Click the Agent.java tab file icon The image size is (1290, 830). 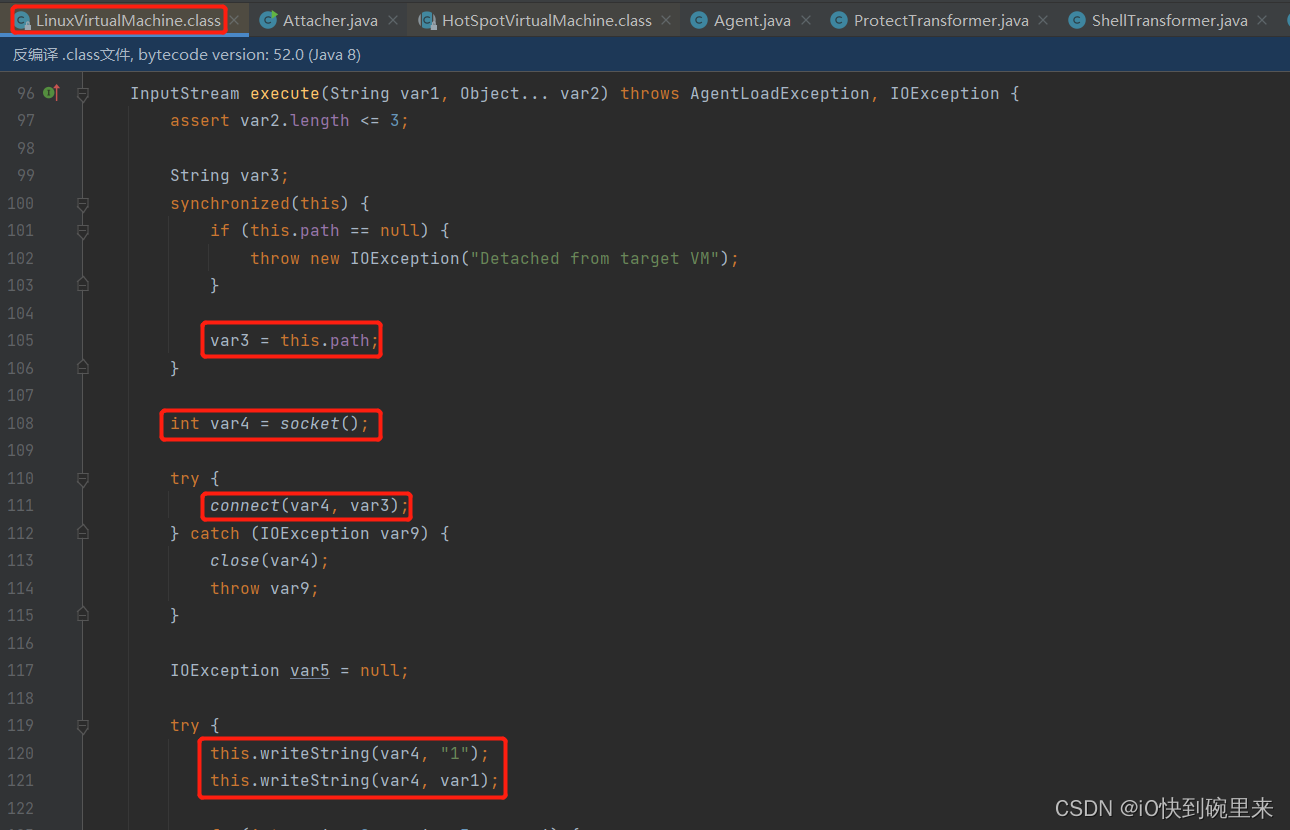click(699, 20)
